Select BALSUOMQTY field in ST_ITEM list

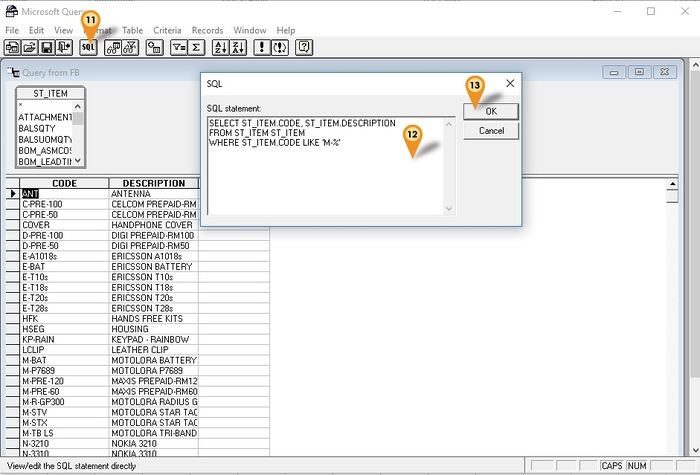[x=45, y=139]
